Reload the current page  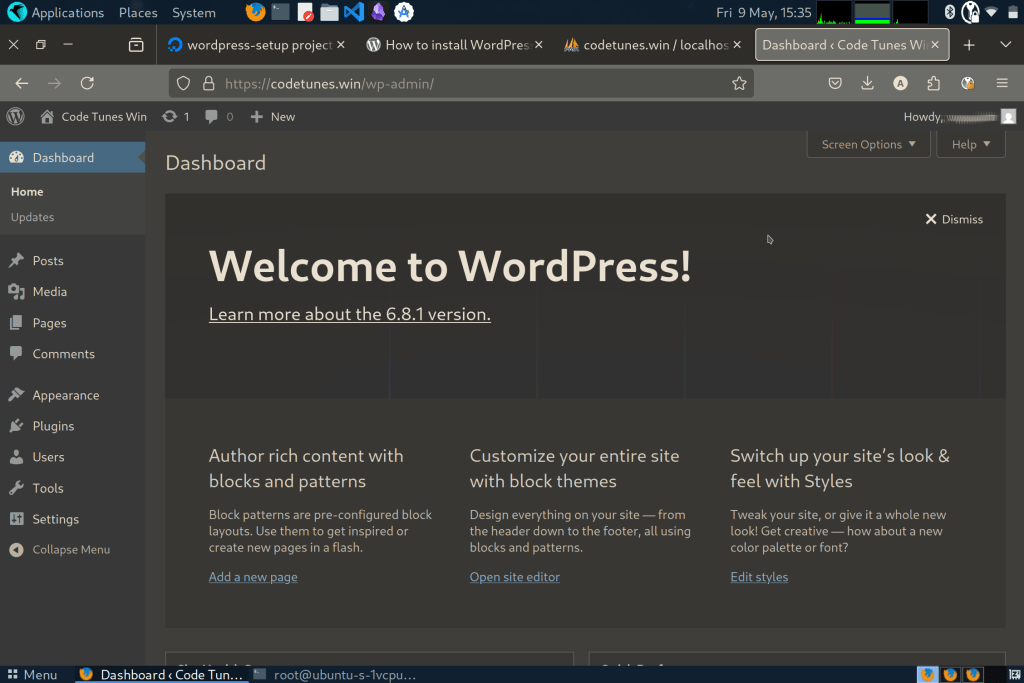point(87,83)
